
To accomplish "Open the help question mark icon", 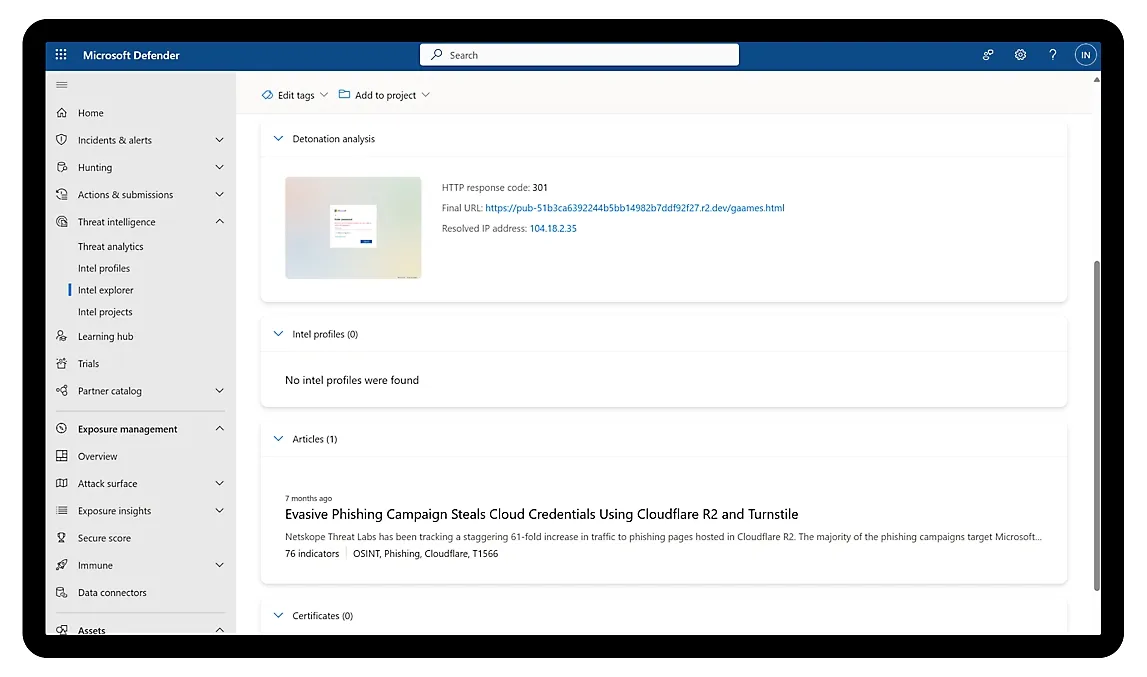I will click(x=1052, y=55).
